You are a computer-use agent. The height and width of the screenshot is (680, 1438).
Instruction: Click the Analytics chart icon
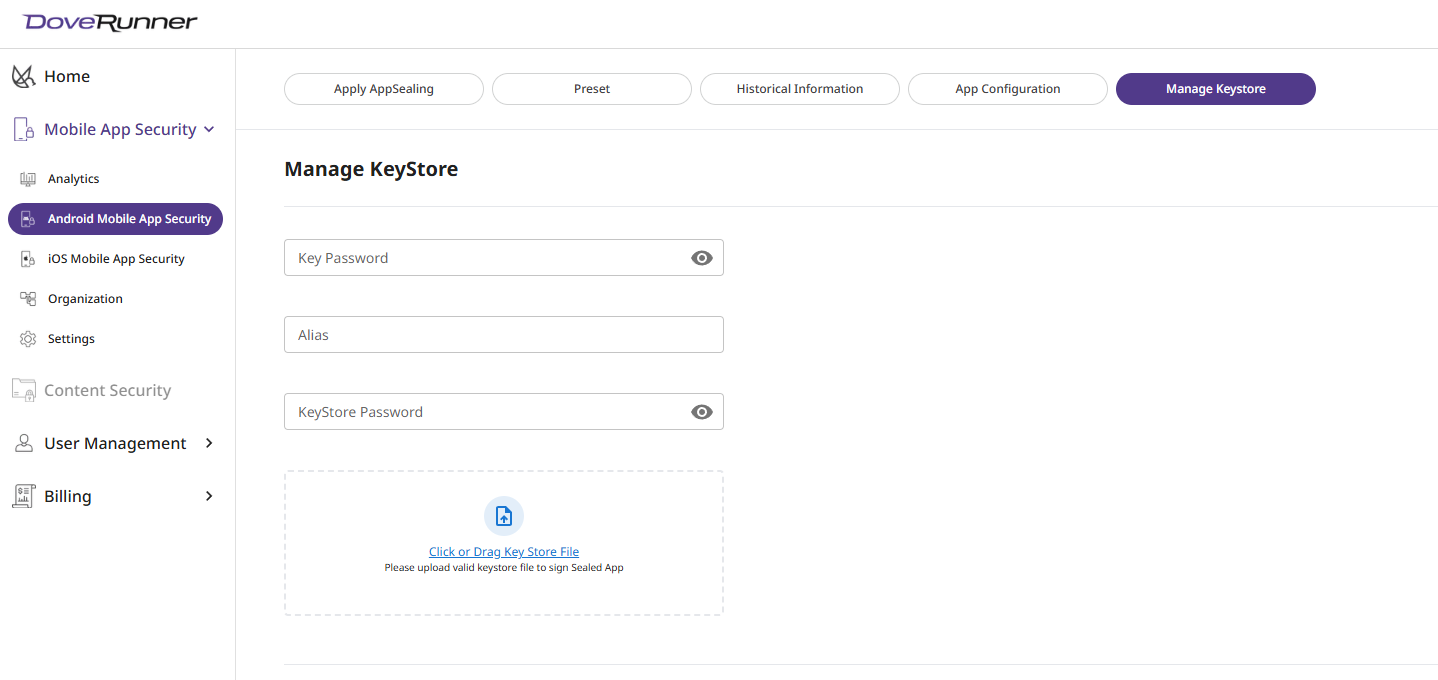[28, 179]
